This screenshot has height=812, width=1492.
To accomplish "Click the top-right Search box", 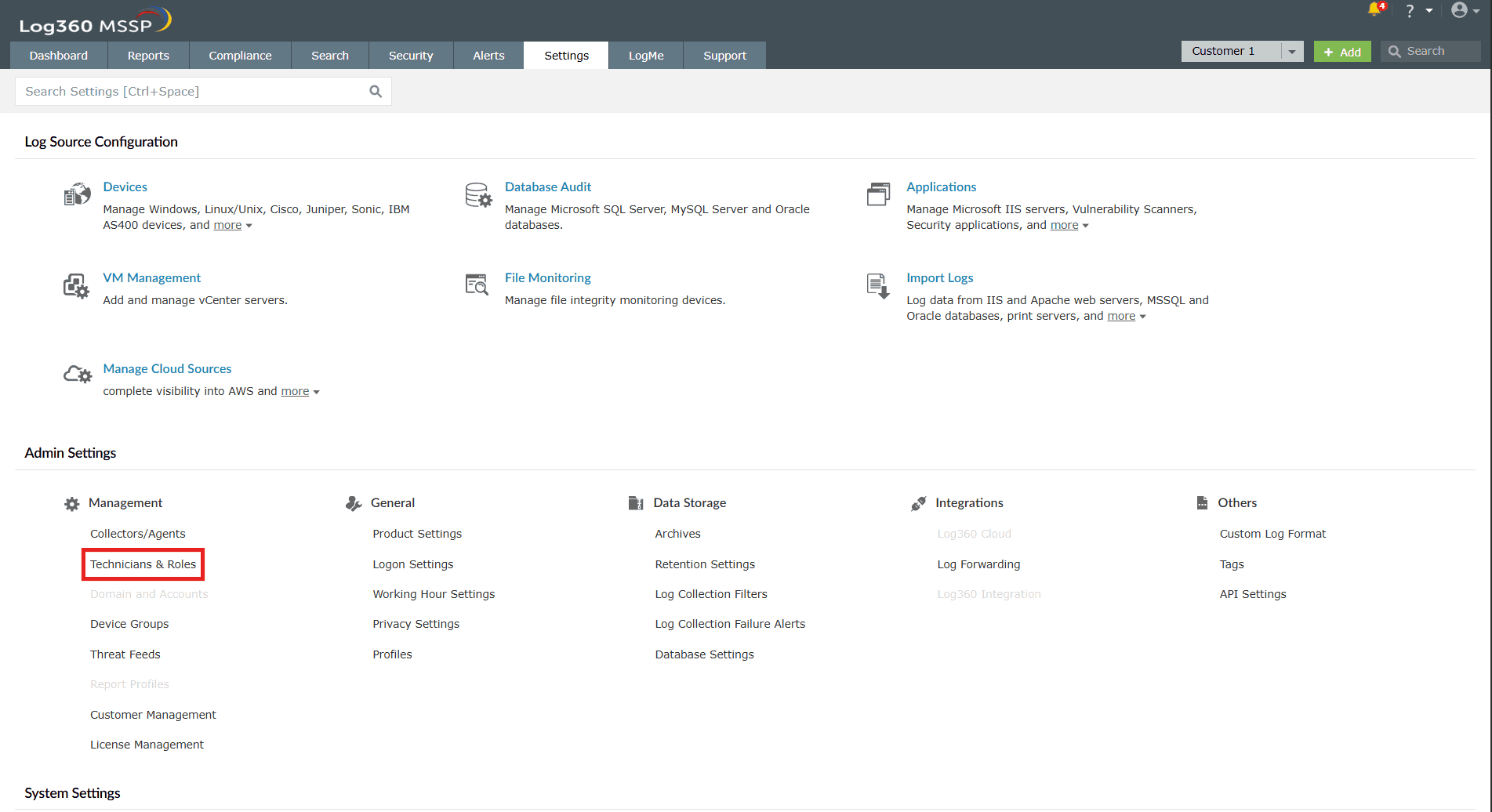I will 1431,52.
